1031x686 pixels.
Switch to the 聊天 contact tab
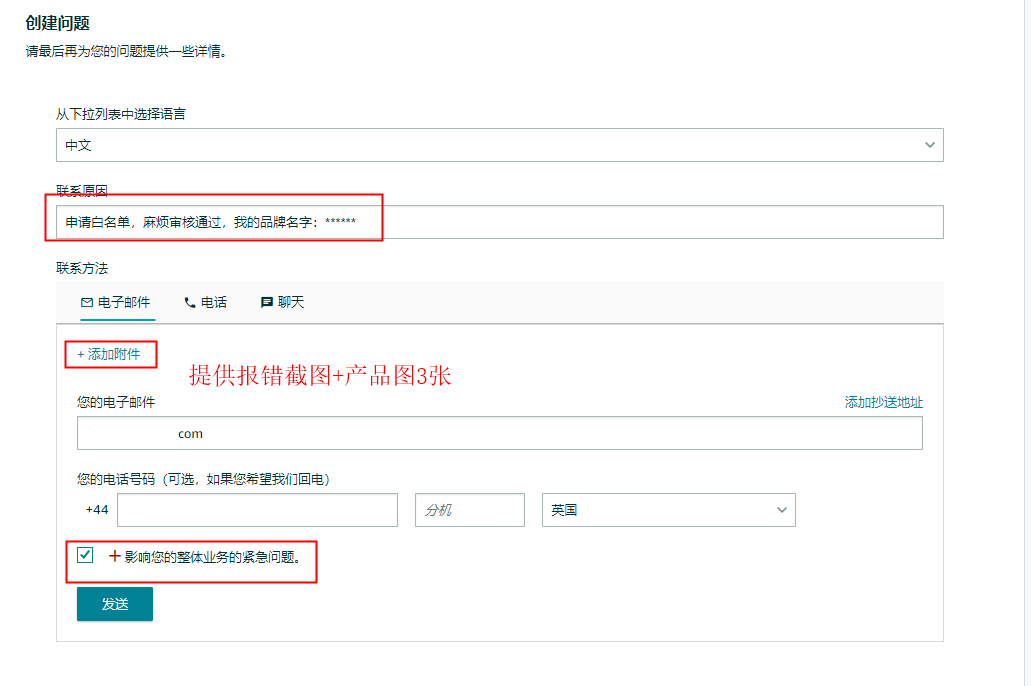point(282,302)
